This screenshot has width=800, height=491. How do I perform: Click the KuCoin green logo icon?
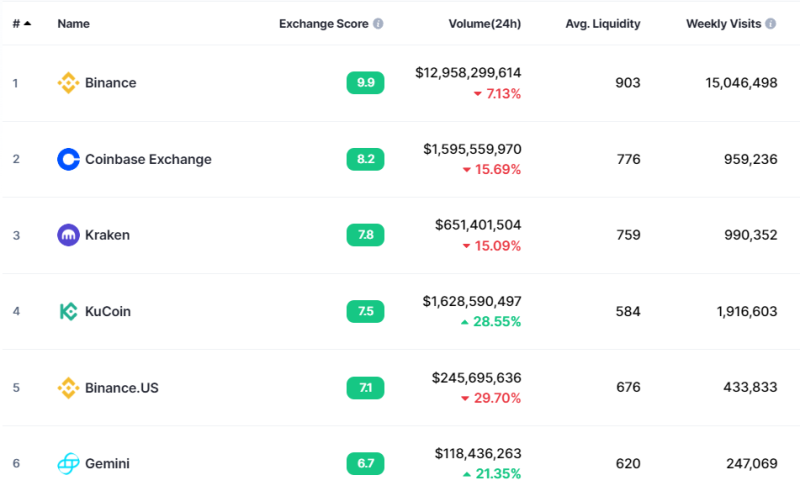tap(68, 311)
